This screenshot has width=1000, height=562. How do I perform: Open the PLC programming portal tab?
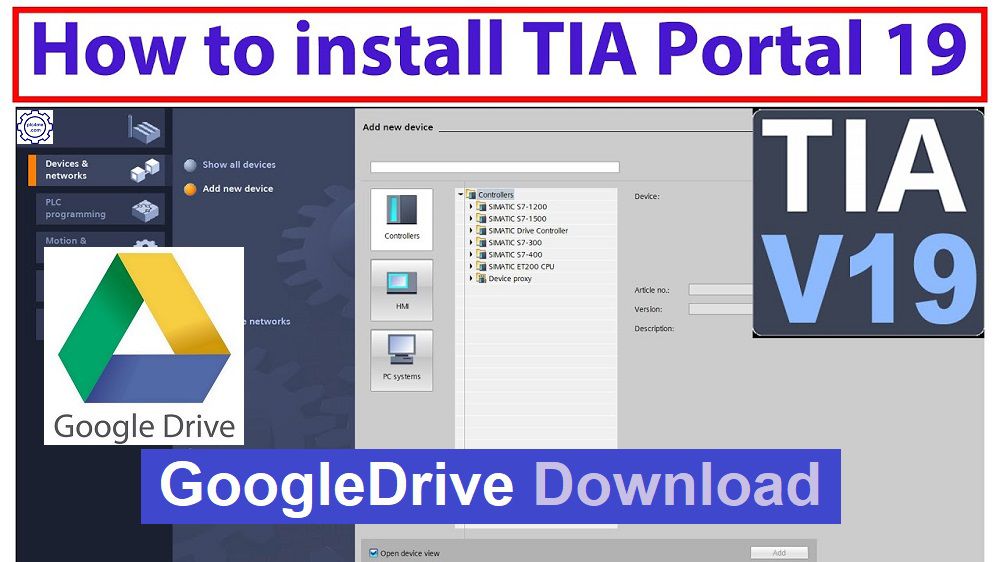75,208
